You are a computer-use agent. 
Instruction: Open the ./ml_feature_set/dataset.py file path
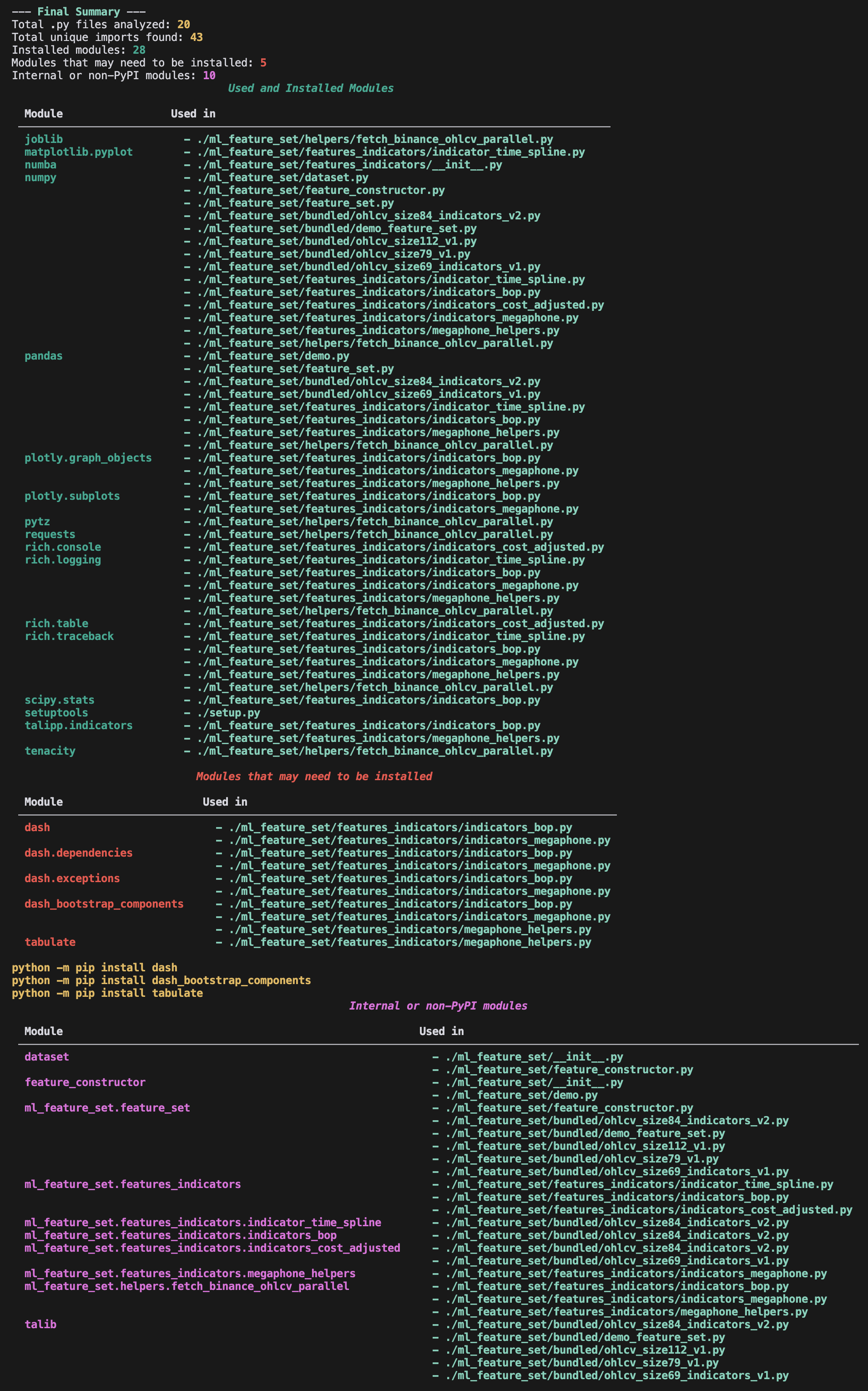[x=282, y=178]
